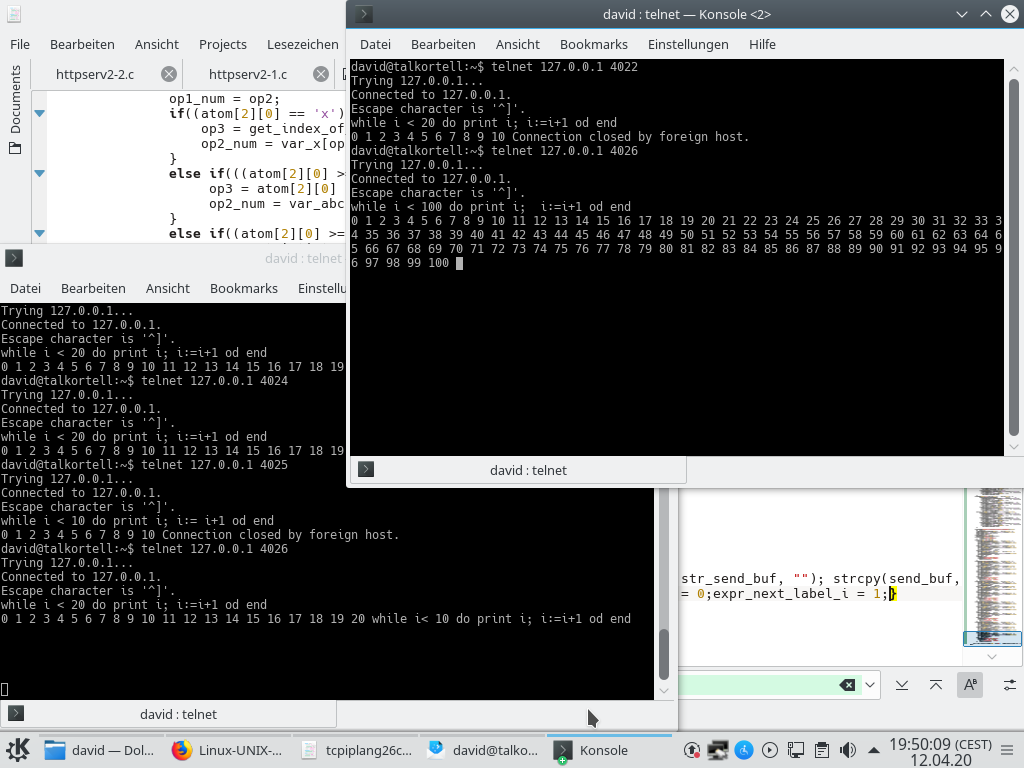
Task: Open search options settings icon
Action: pyautogui.click(x=1009, y=685)
